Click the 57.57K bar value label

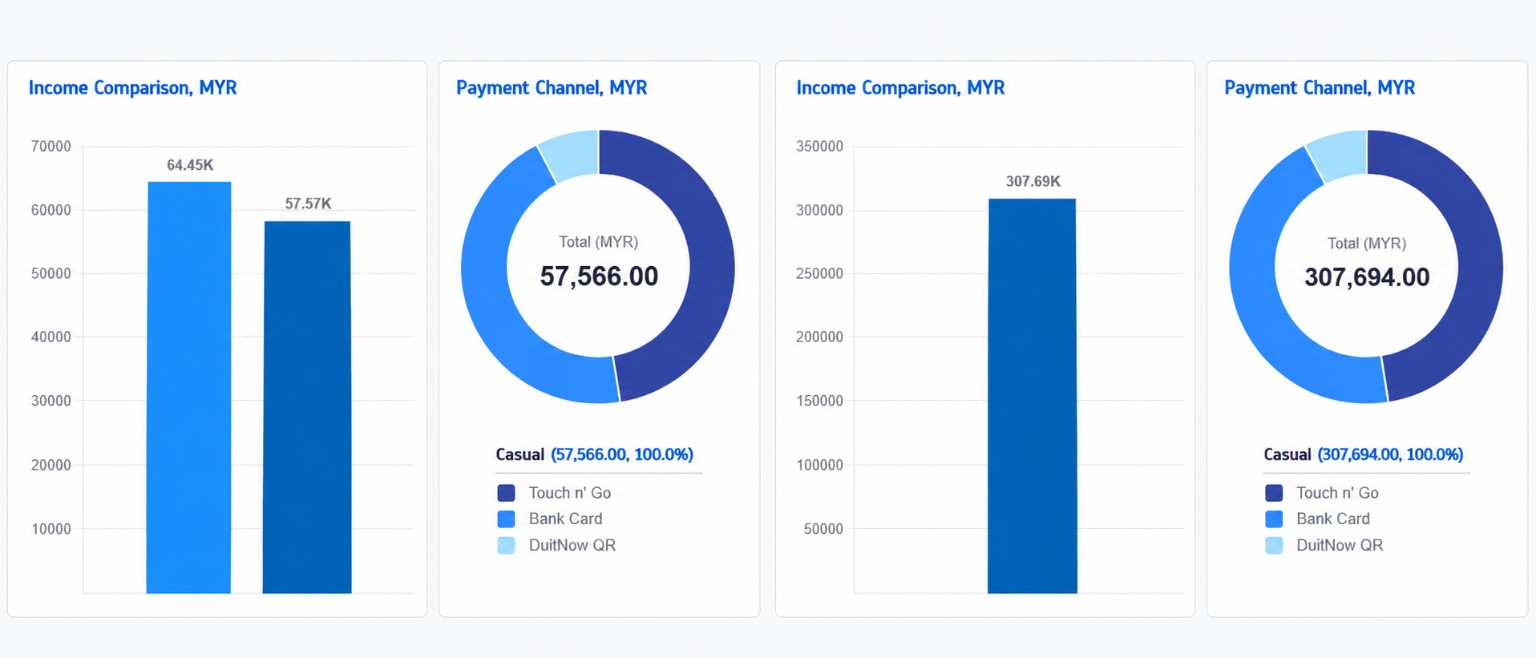point(308,203)
